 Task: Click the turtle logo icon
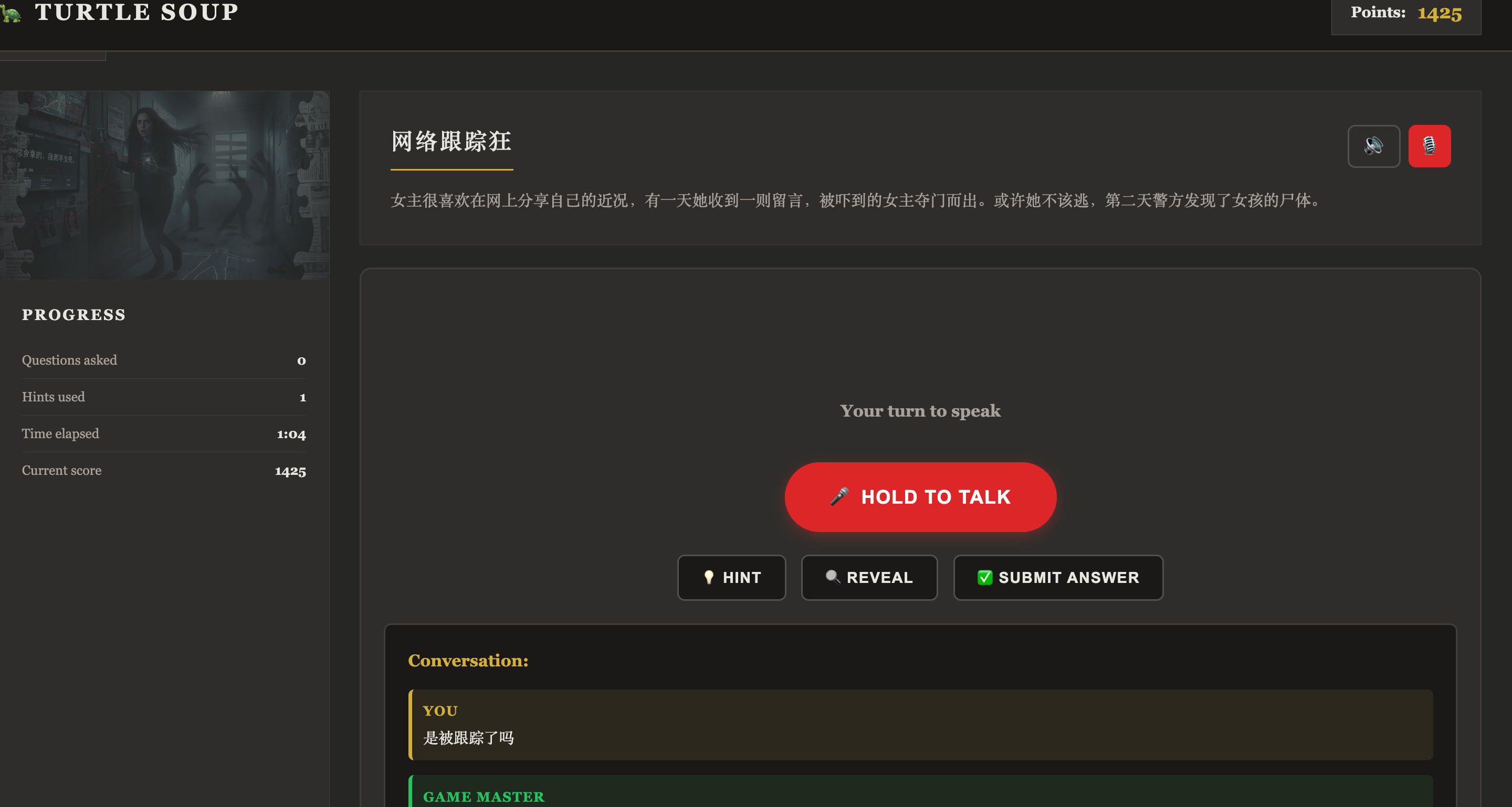pyautogui.click(x=10, y=14)
